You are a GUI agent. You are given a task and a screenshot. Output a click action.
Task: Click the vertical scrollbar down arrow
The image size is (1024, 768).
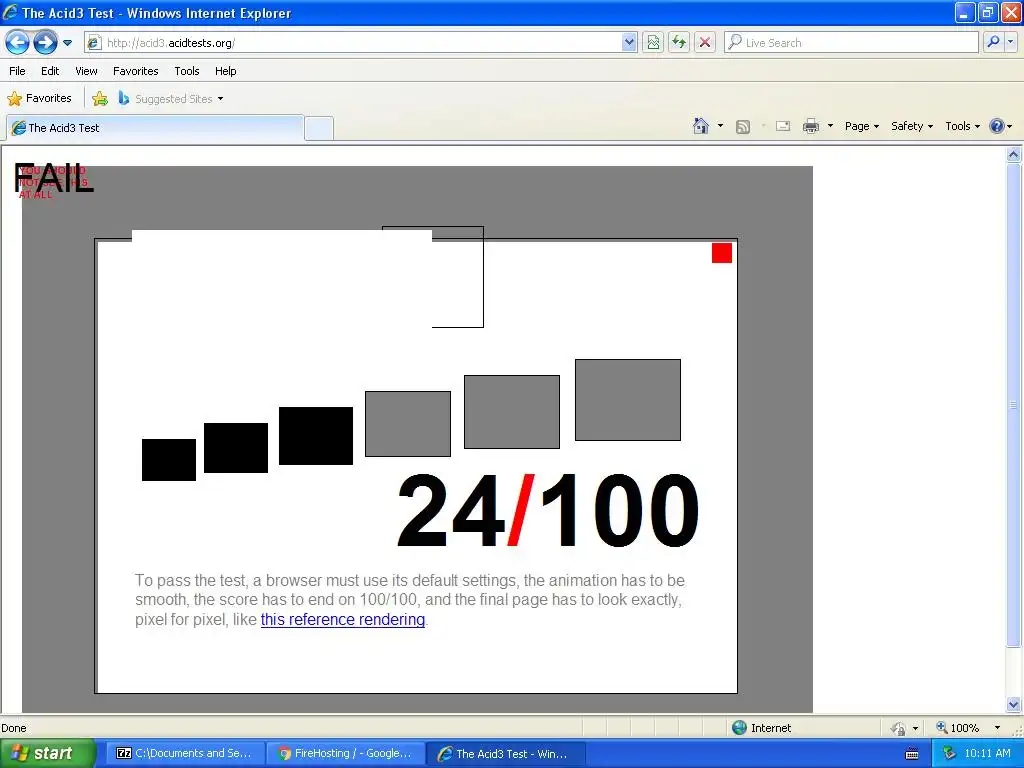tap(1014, 704)
